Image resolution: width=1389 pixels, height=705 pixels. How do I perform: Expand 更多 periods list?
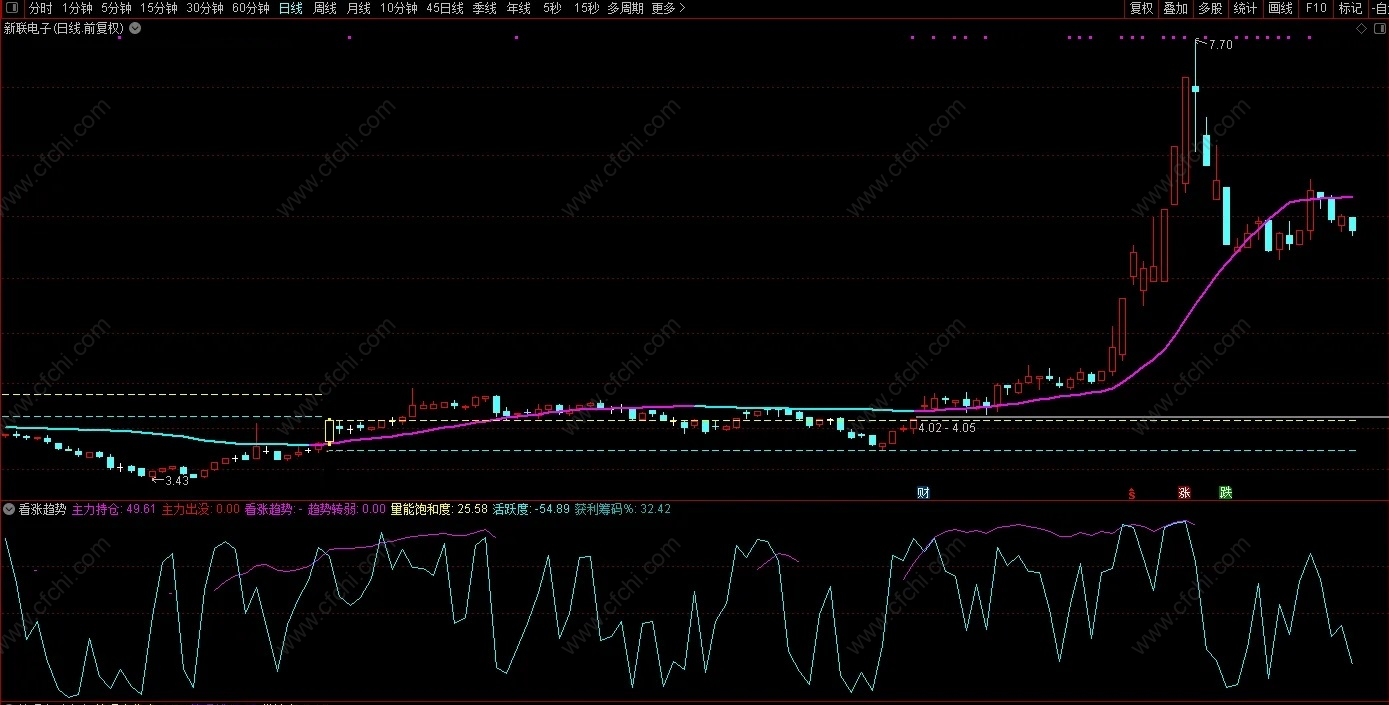[667, 8]
